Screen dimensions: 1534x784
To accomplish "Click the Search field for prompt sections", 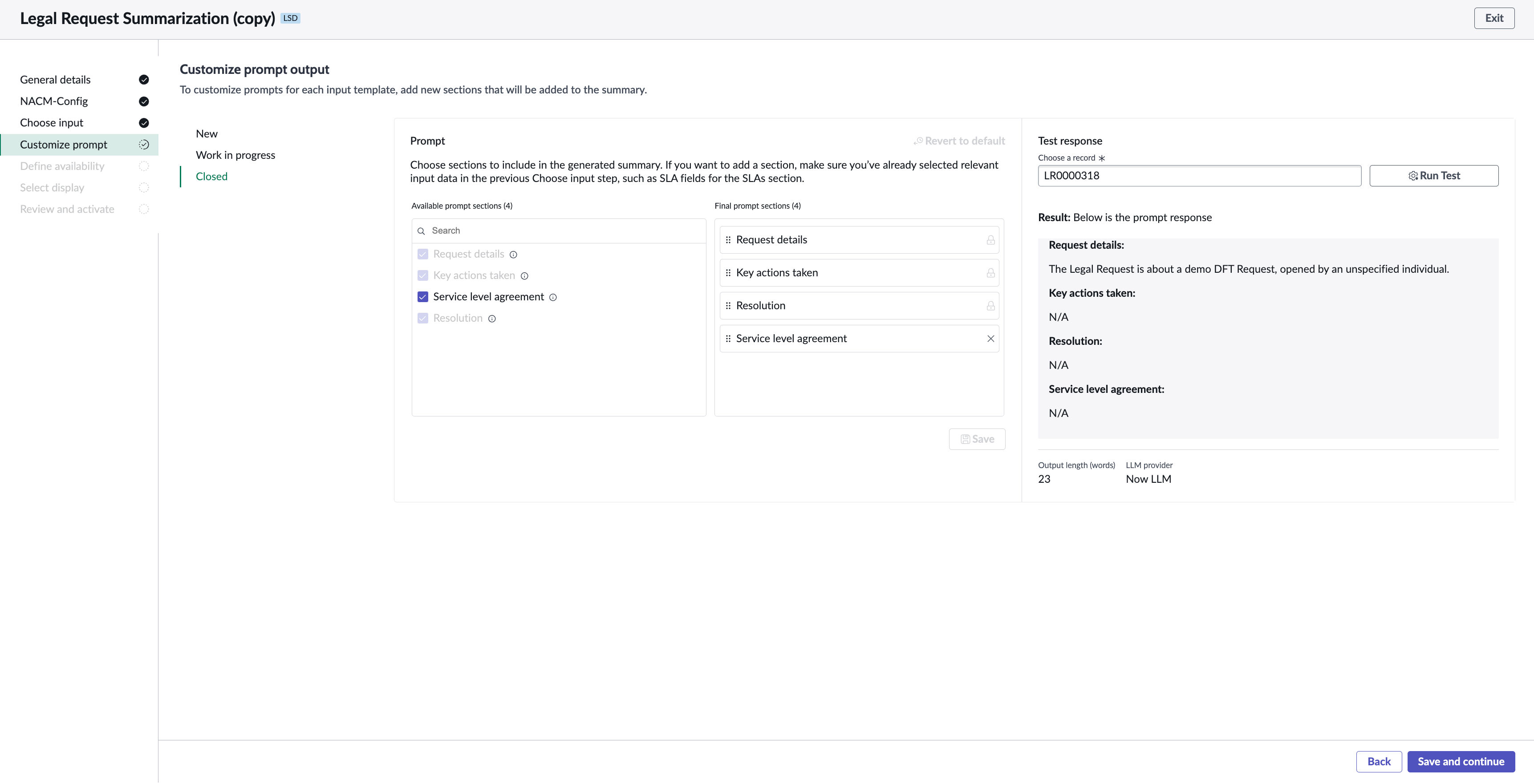I will point(559,231).
